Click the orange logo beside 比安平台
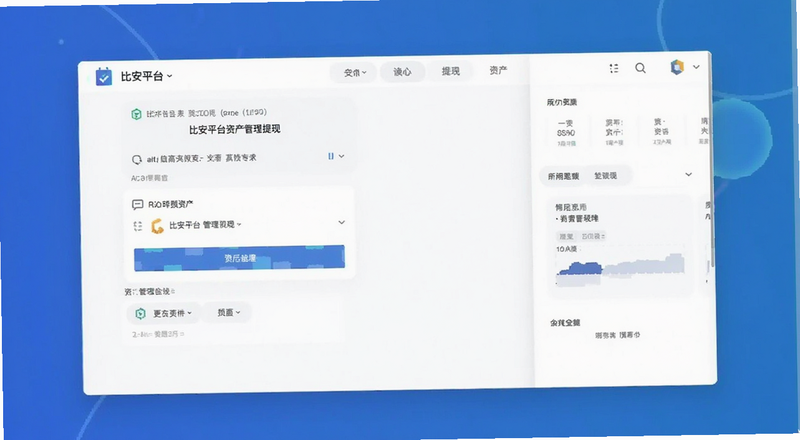 tap(157, 226)
